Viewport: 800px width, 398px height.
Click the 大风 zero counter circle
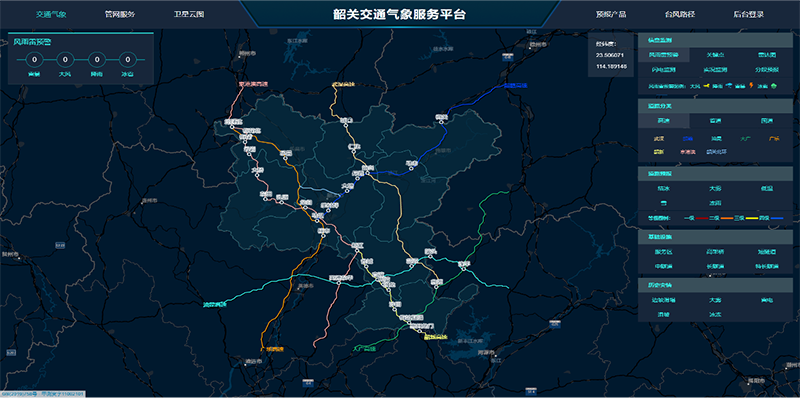pyautogui.click(x=65, y=60)
